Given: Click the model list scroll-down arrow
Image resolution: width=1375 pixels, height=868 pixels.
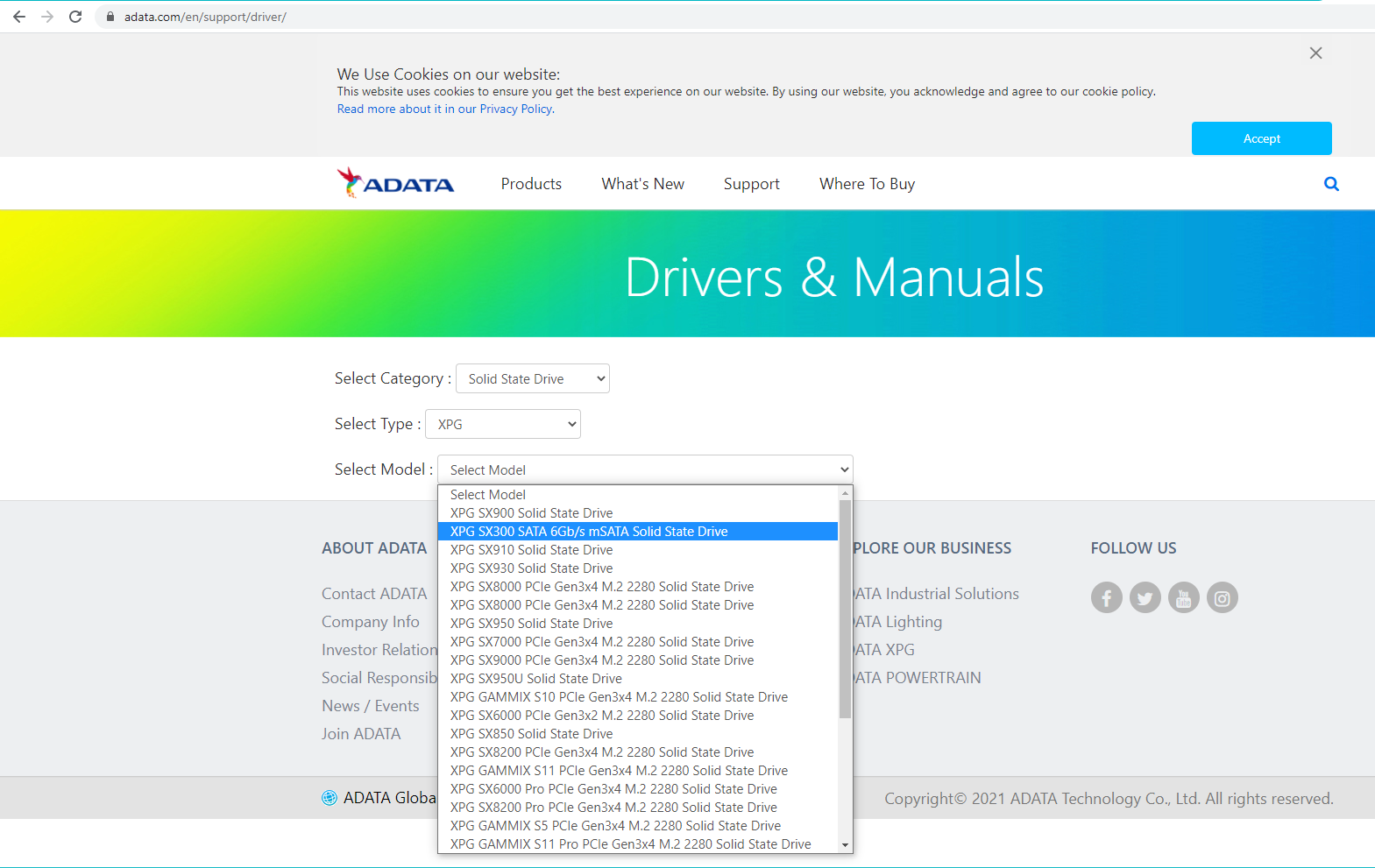Looking at the screenshot, I should tap(845, 845).
